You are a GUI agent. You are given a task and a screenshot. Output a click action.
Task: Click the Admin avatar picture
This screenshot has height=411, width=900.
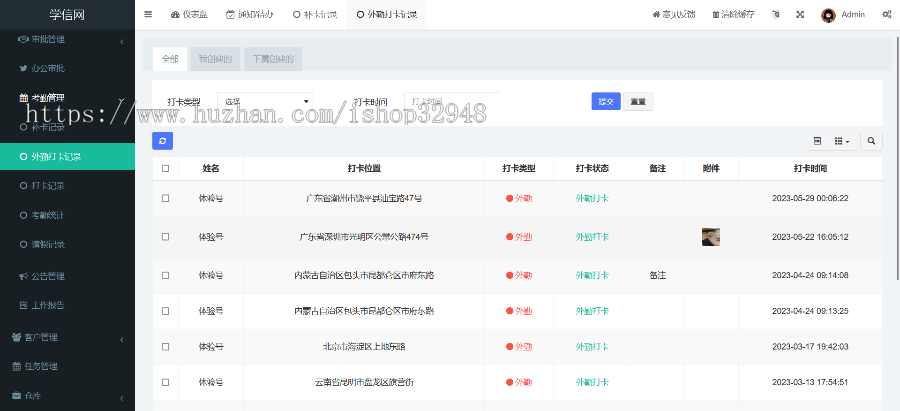828,15
